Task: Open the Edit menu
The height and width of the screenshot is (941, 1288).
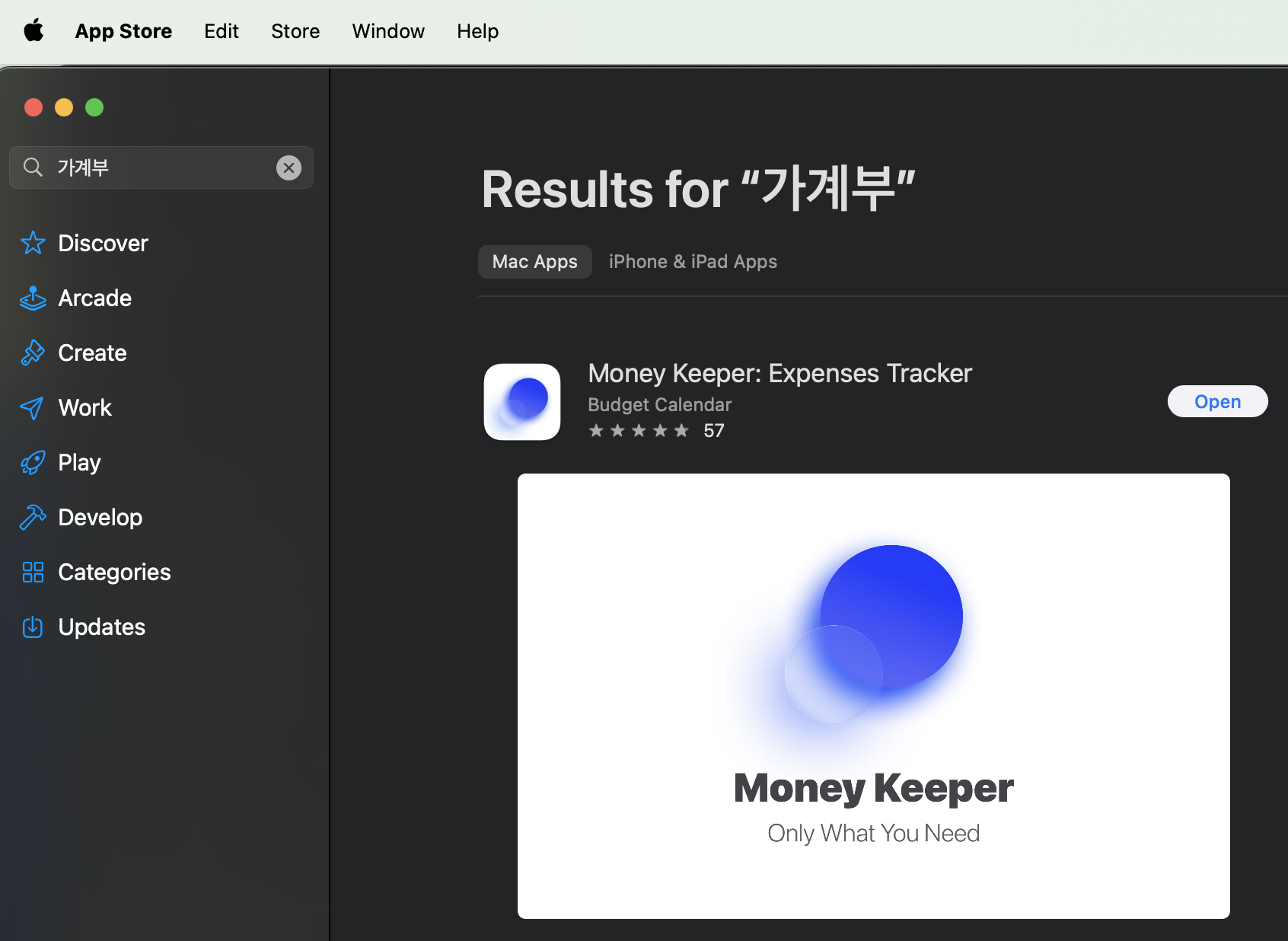Action: pos(222,31)
